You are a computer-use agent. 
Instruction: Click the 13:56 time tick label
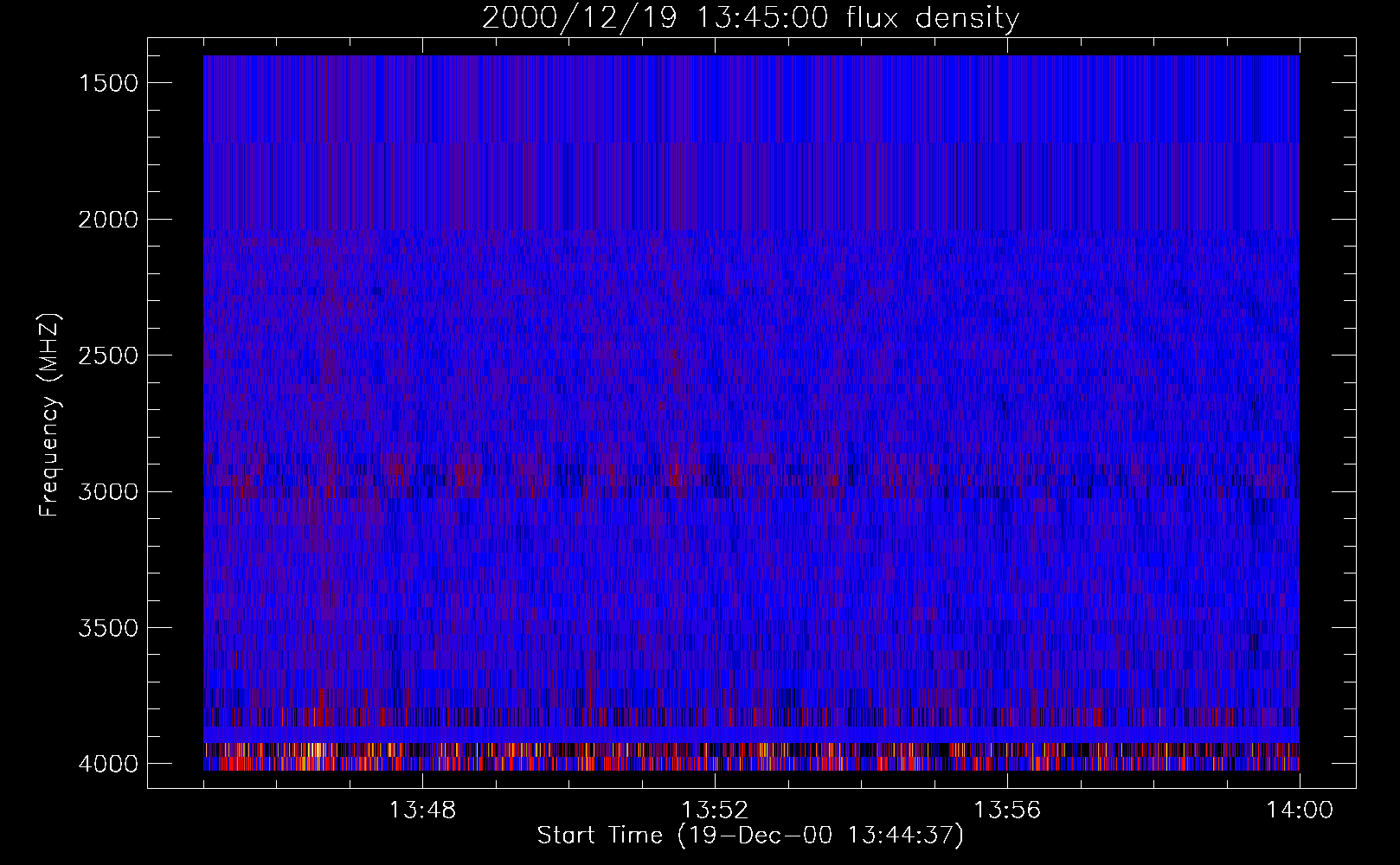1007,811
